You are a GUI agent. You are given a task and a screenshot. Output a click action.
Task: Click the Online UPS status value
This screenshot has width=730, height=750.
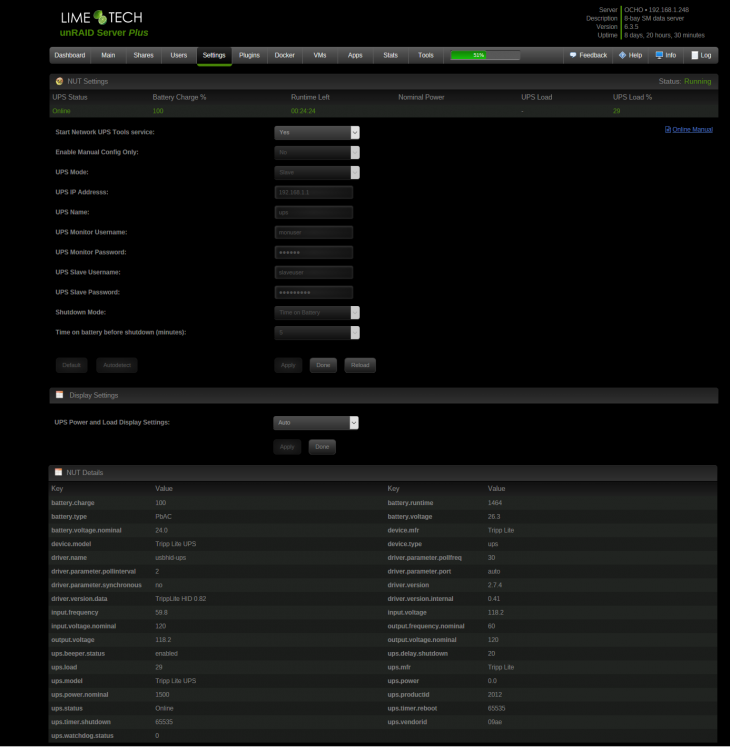[61, 111]
